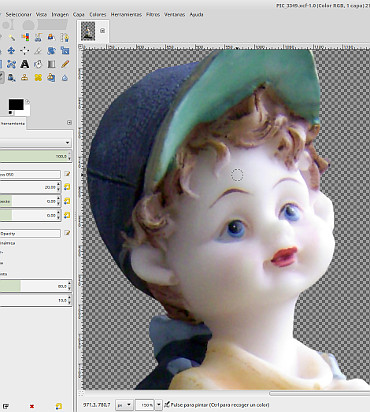The height and width of the screenshot is (412, 370).
Task: Open the Ventanas menu
Action: click(175, 14)
